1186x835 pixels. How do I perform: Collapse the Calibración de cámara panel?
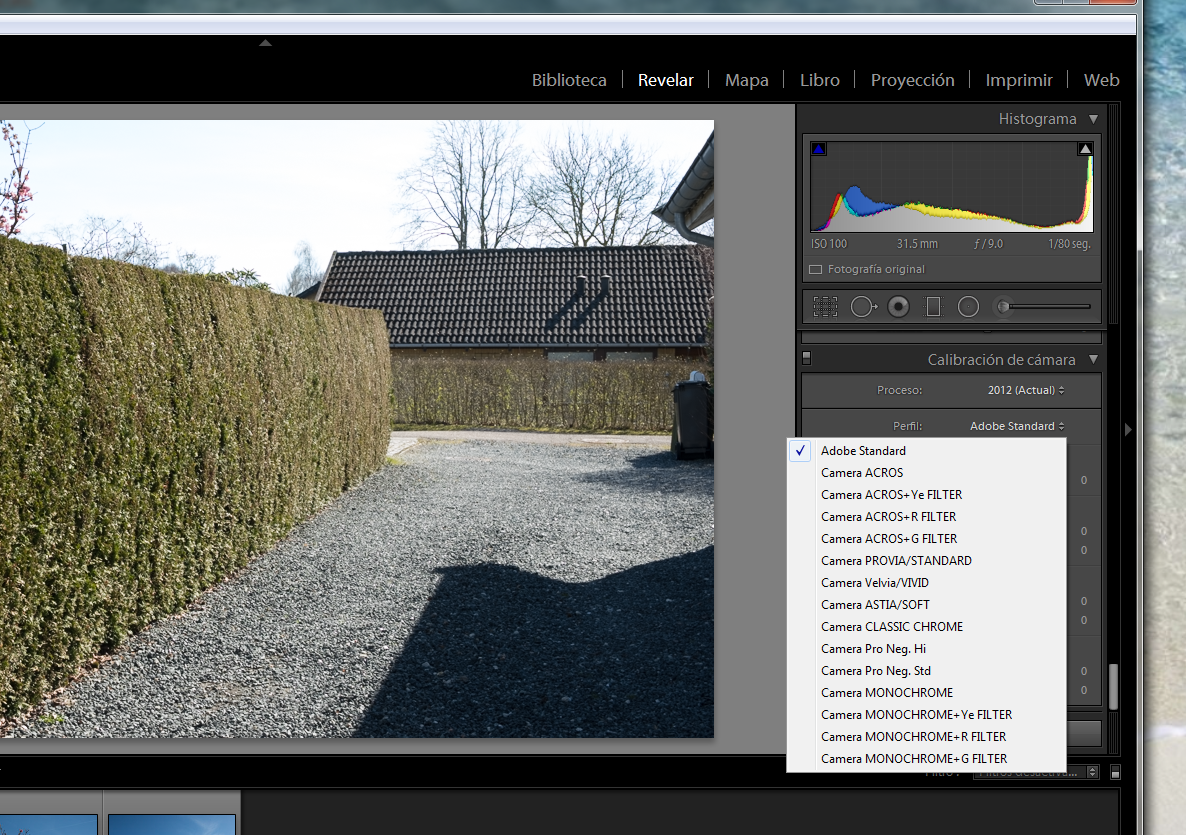point(1093,359)
